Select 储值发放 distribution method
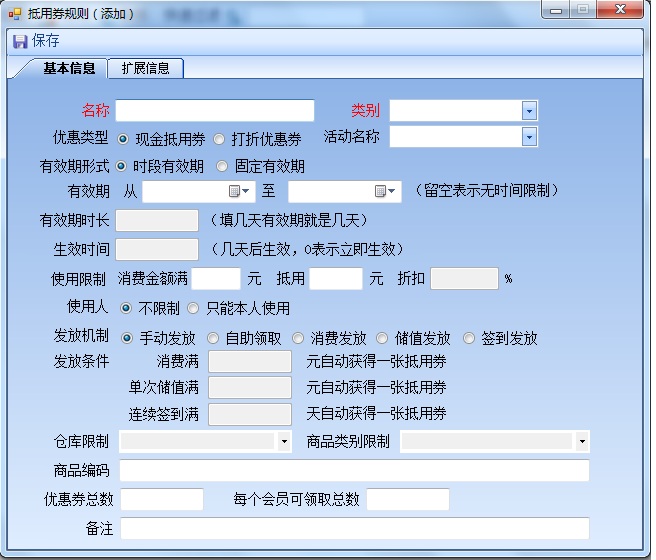 pos(382,338)
